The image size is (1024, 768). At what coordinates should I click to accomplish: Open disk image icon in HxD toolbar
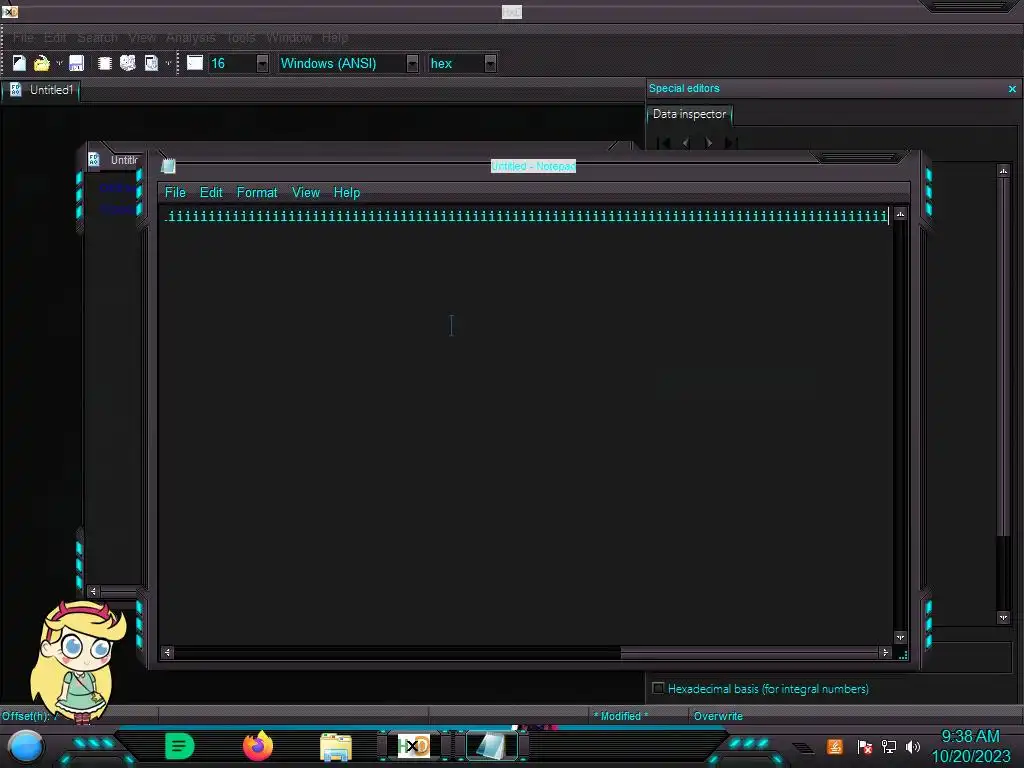(151, 63)
